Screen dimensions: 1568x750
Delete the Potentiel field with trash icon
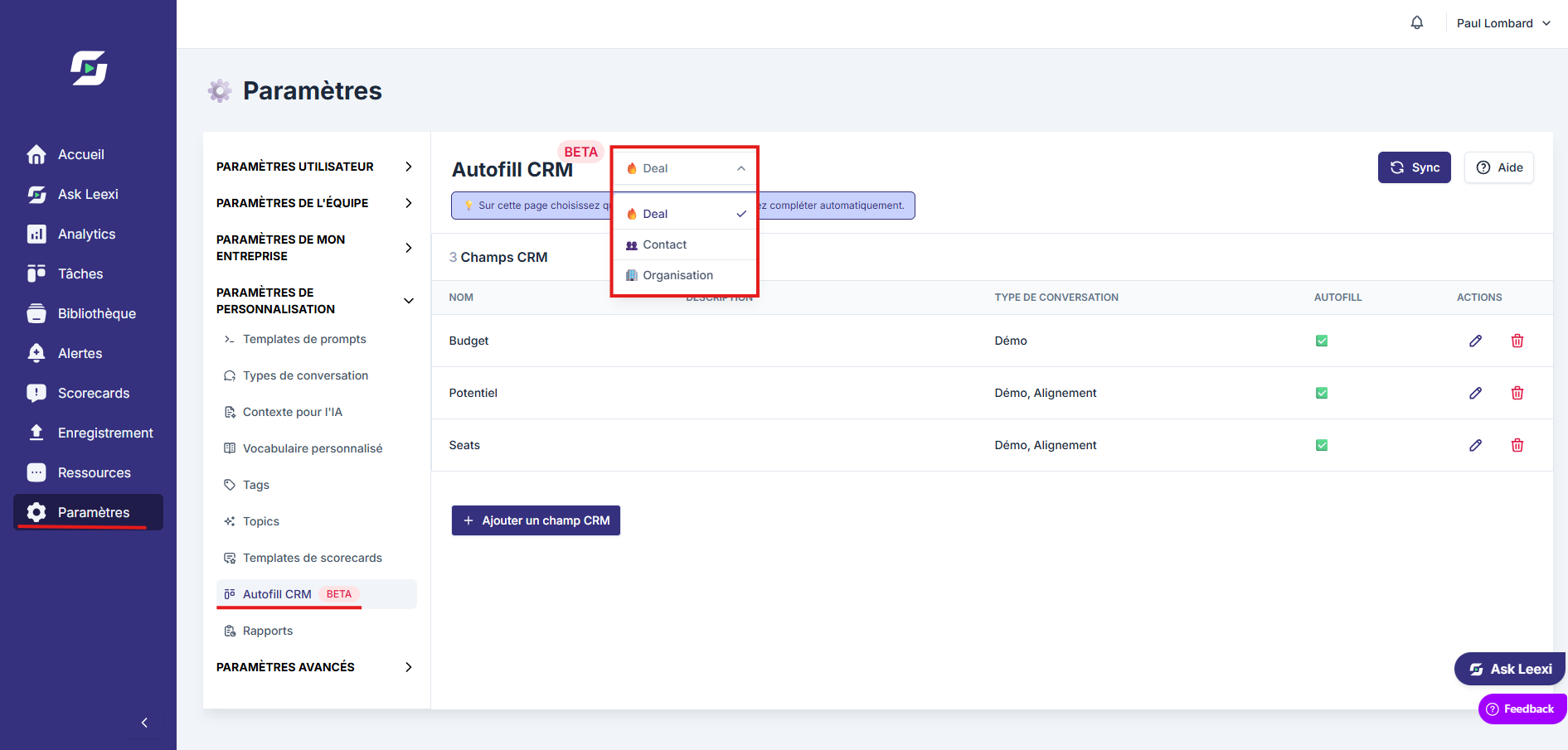click(1517, 393)
